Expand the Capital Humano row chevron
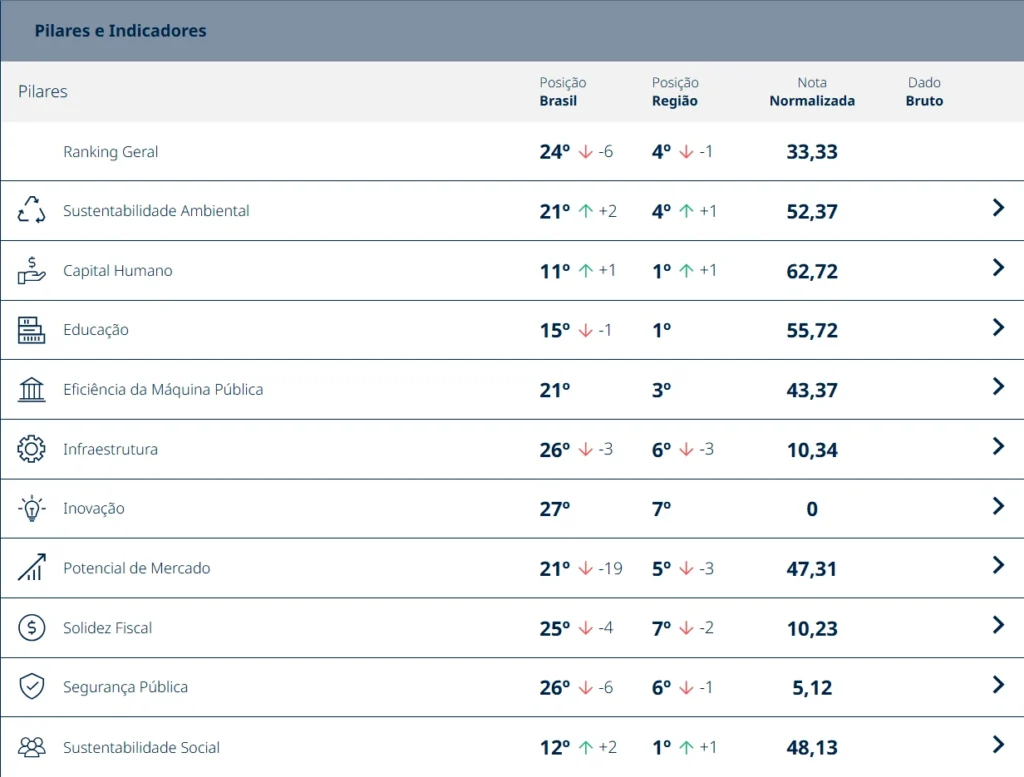The width and height of the screenshot is (1024, 777). pos(998,267)
